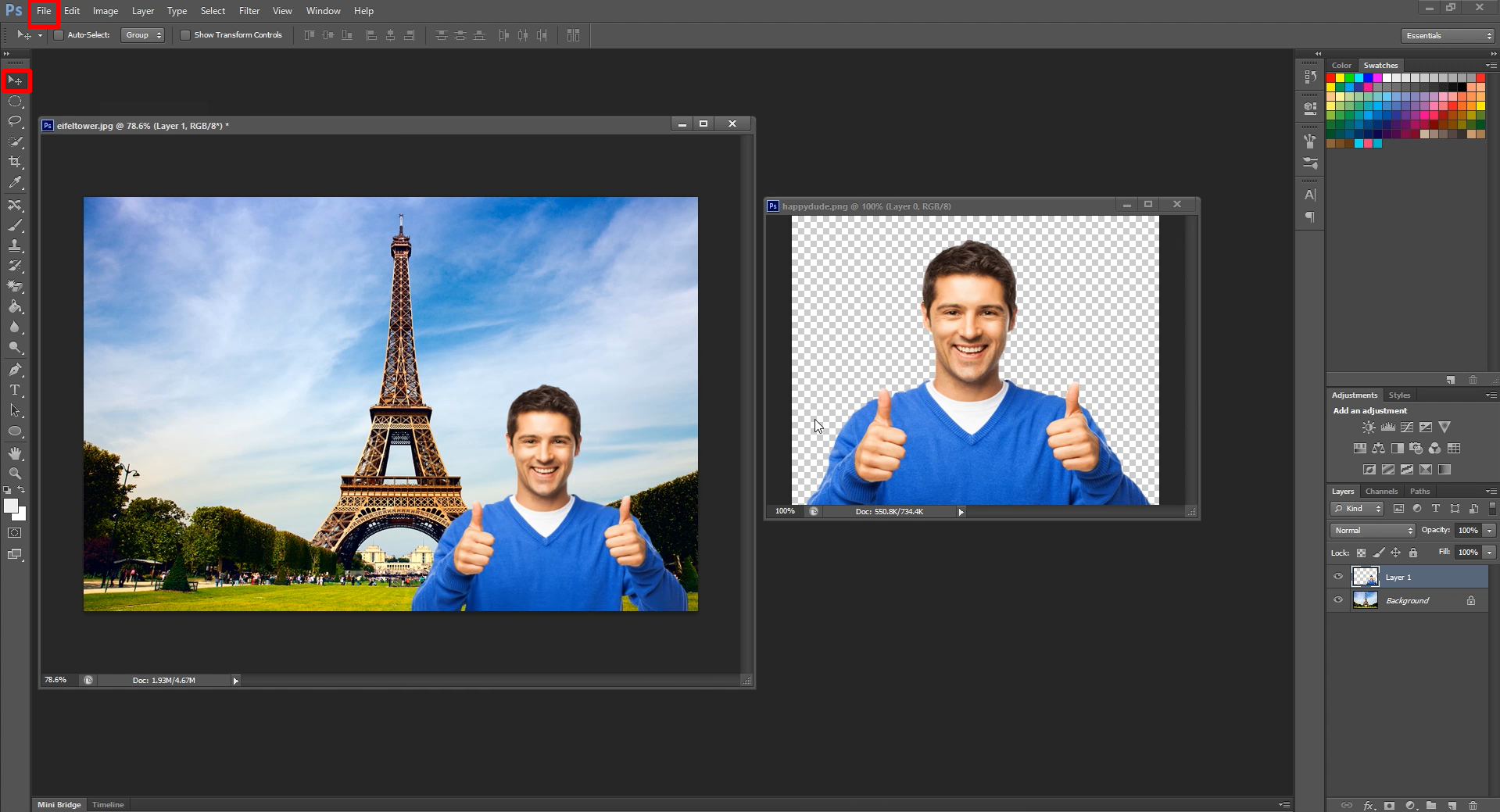Select the Zoom tool
Screen dimensions: 1500x812
pos(14,473)
